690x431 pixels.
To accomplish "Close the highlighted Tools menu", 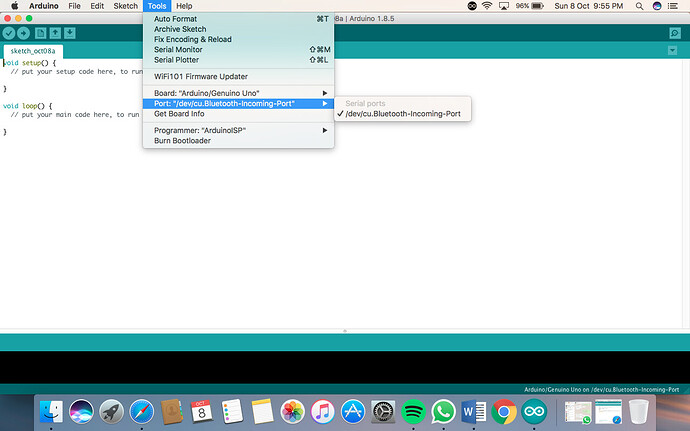I will [x=157, y=6].
